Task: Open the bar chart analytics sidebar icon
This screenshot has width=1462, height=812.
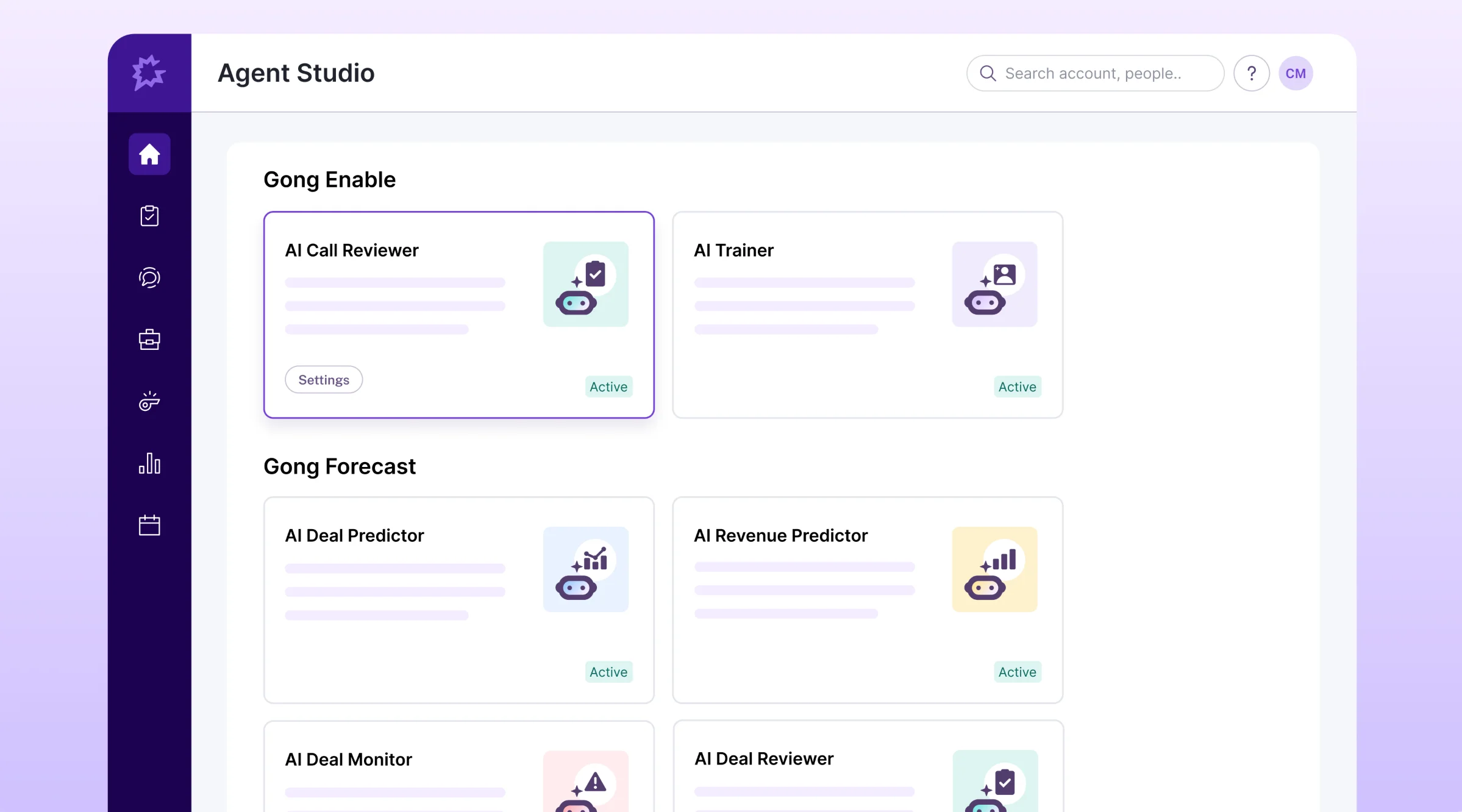Action: 149,463
